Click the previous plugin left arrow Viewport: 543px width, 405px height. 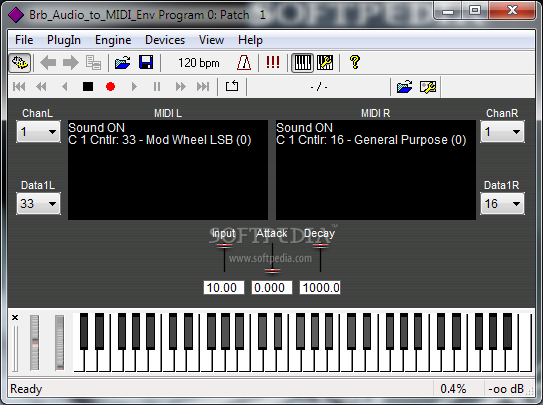48,63
